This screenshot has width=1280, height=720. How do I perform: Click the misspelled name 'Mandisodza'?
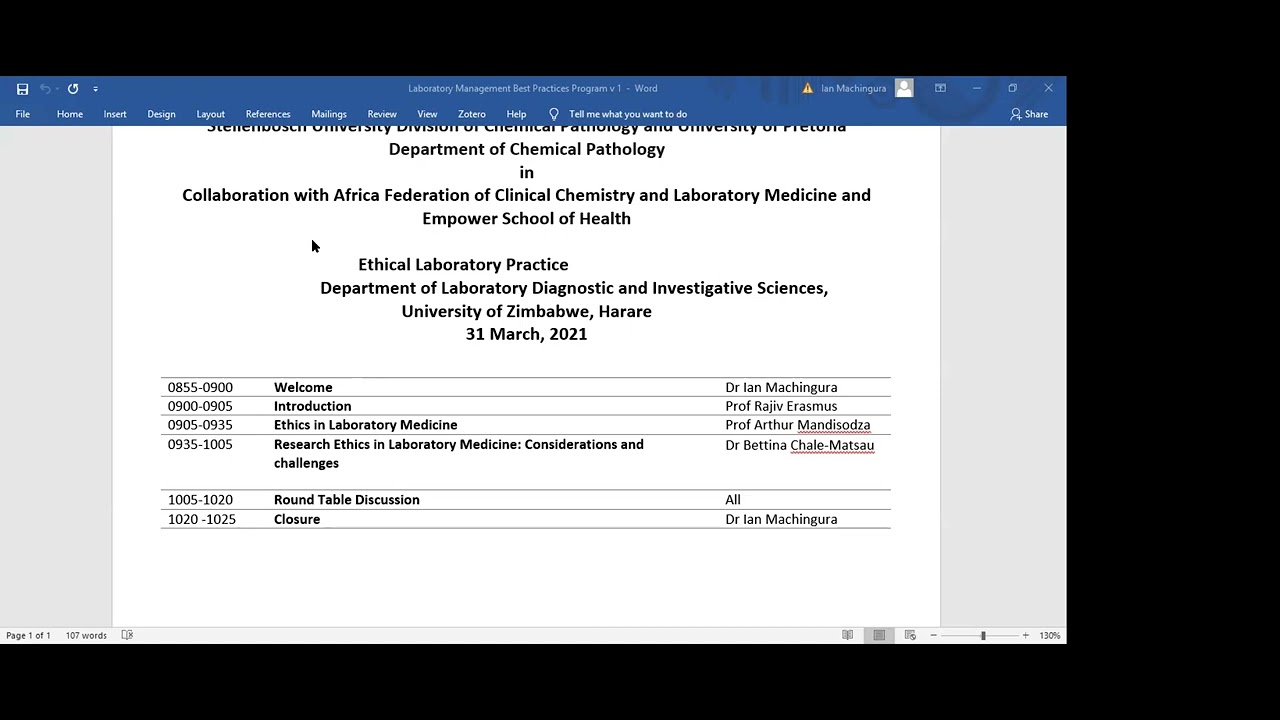click(833, 425)
